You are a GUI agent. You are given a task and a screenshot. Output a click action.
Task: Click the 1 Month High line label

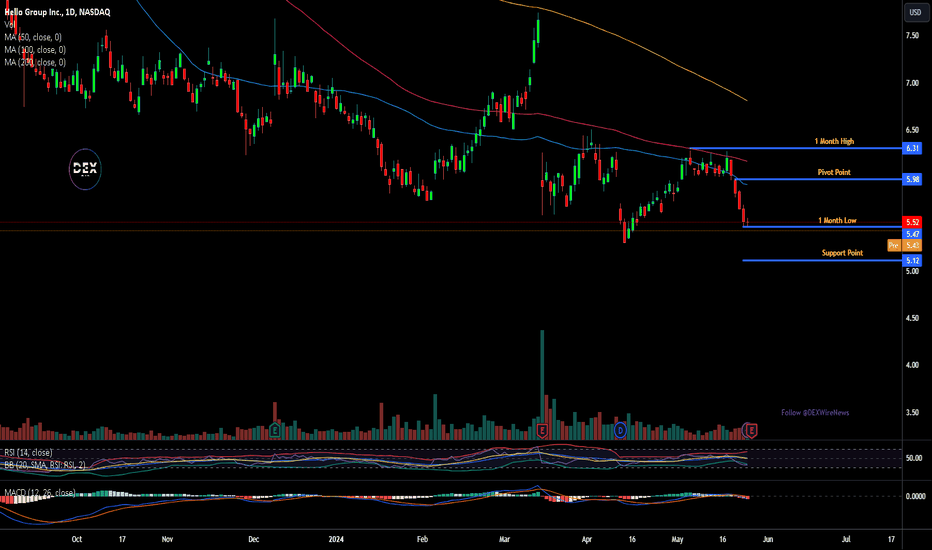point(834,142)
